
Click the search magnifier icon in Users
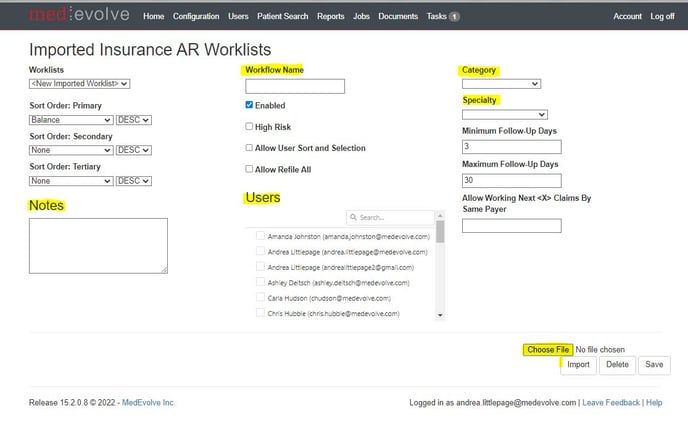353,218
